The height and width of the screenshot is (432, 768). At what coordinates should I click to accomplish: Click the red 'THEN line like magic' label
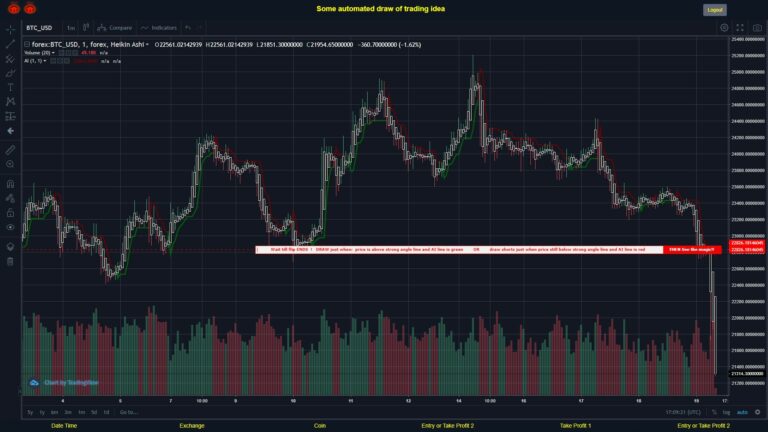[x=692, y=250]
